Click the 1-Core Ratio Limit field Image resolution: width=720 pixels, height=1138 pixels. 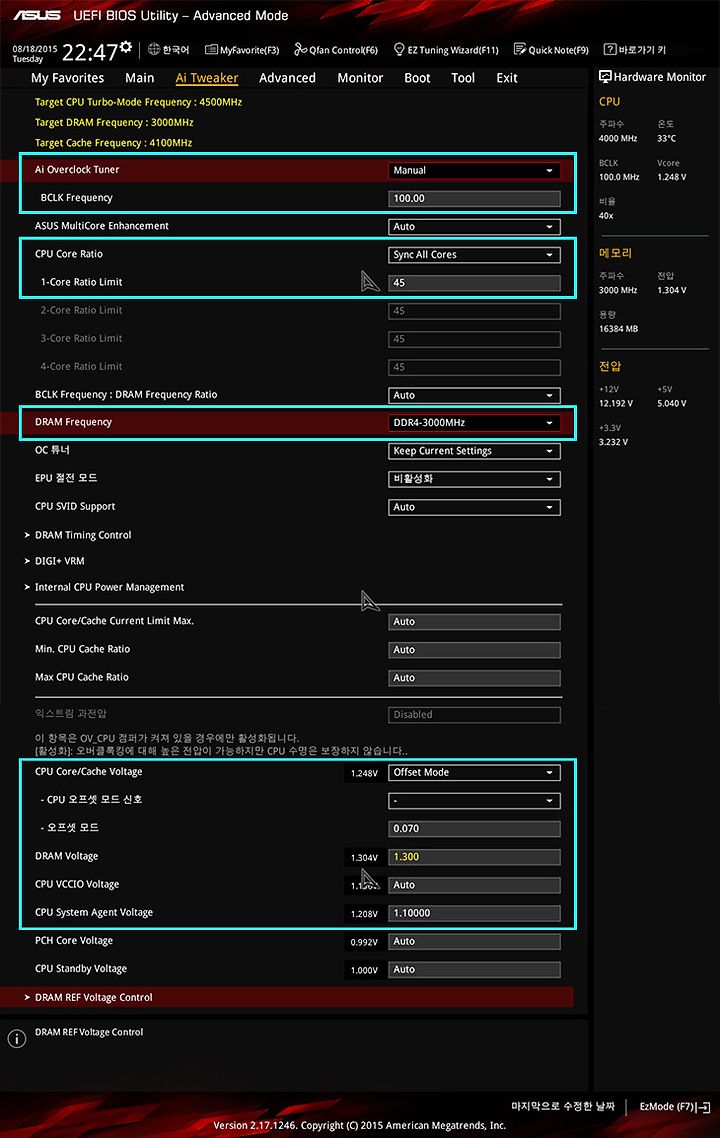475,283
